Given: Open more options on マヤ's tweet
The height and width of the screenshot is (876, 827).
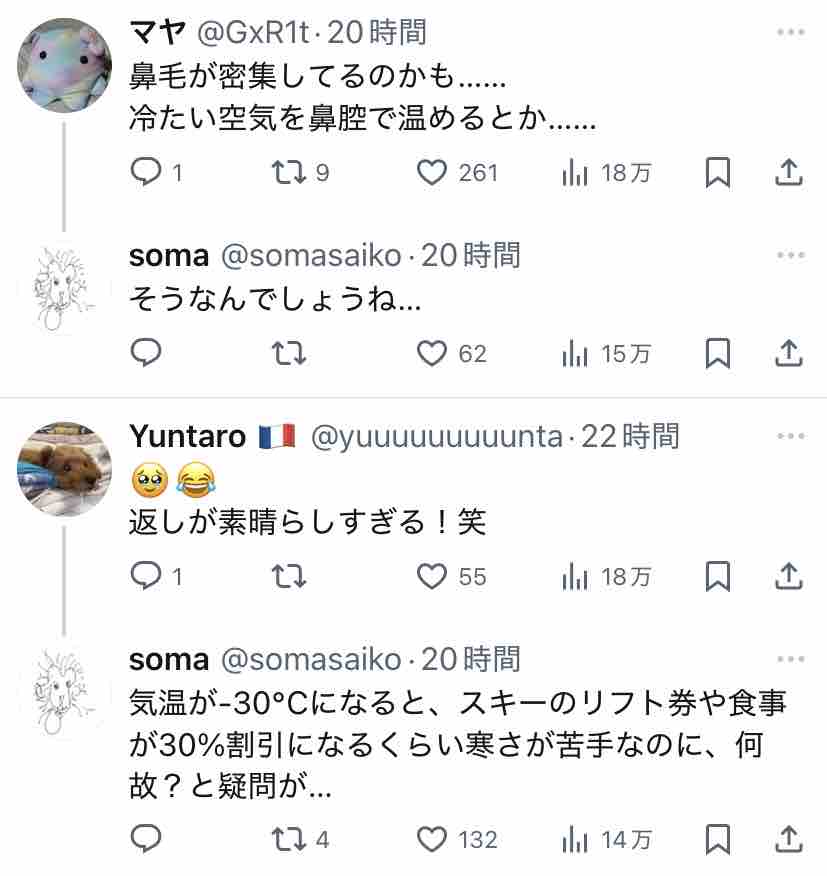Looking at the screenshot, I should pos(790,33).
